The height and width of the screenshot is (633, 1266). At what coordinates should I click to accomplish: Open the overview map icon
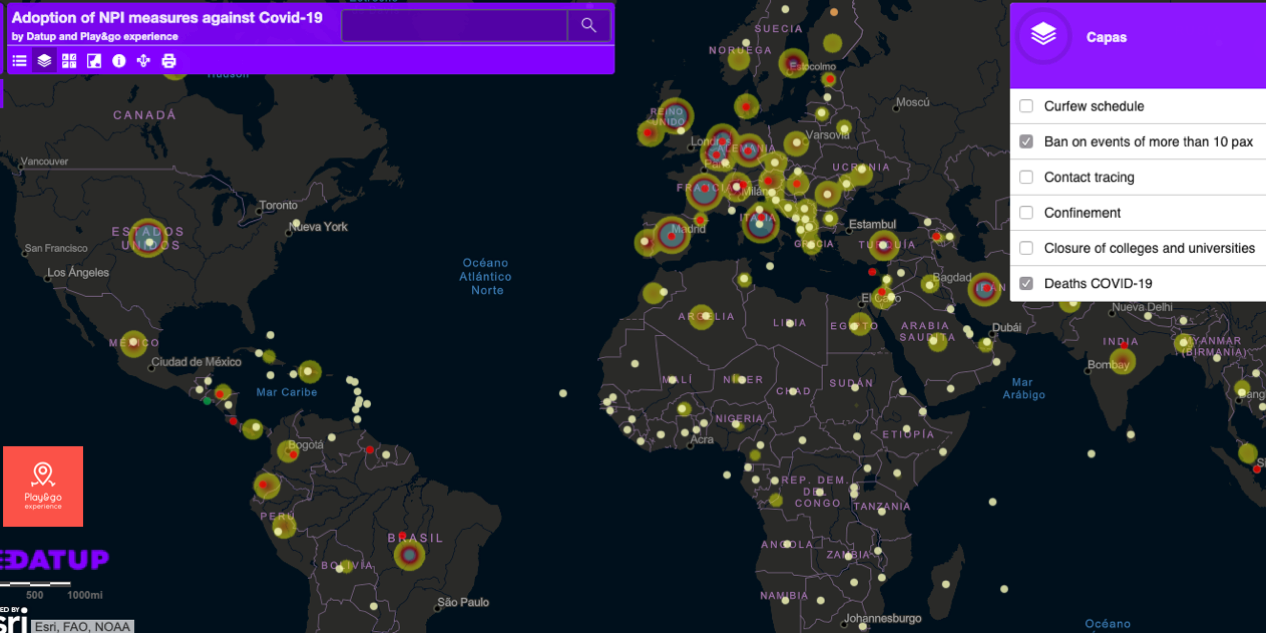click(94, 61)
